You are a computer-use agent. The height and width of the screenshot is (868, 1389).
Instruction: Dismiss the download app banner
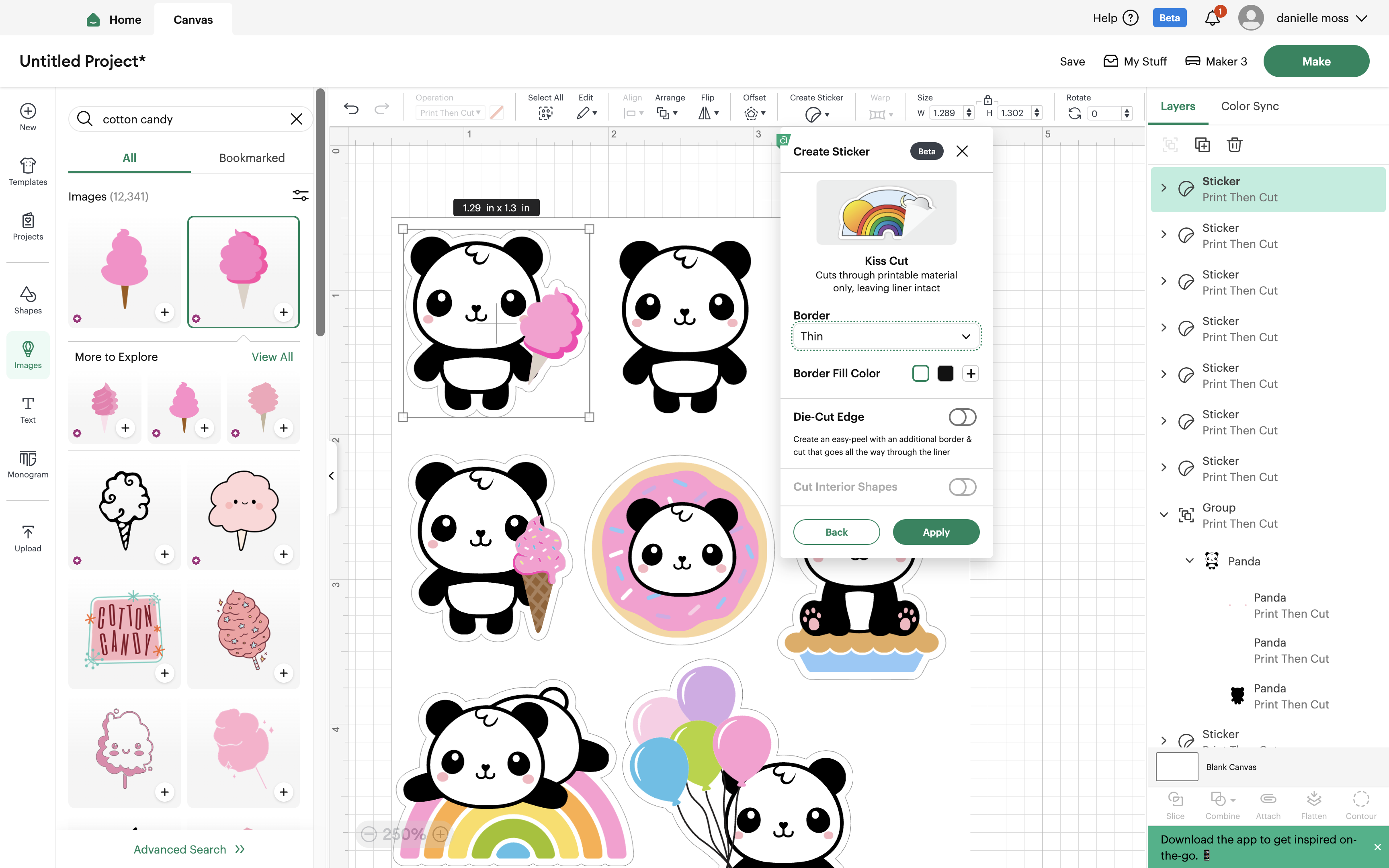(x=1377, y=847)
